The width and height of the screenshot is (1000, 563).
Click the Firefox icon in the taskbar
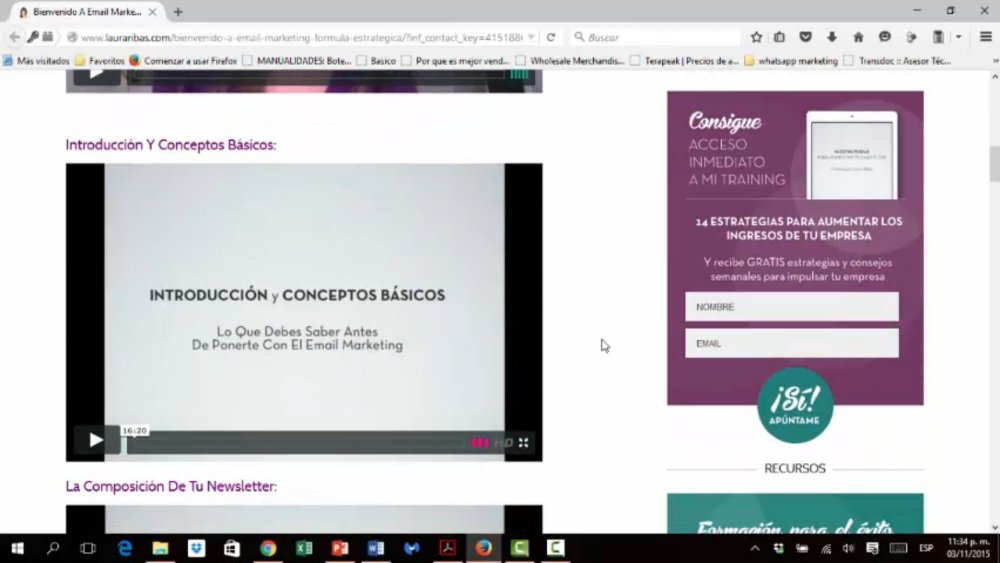483,548
